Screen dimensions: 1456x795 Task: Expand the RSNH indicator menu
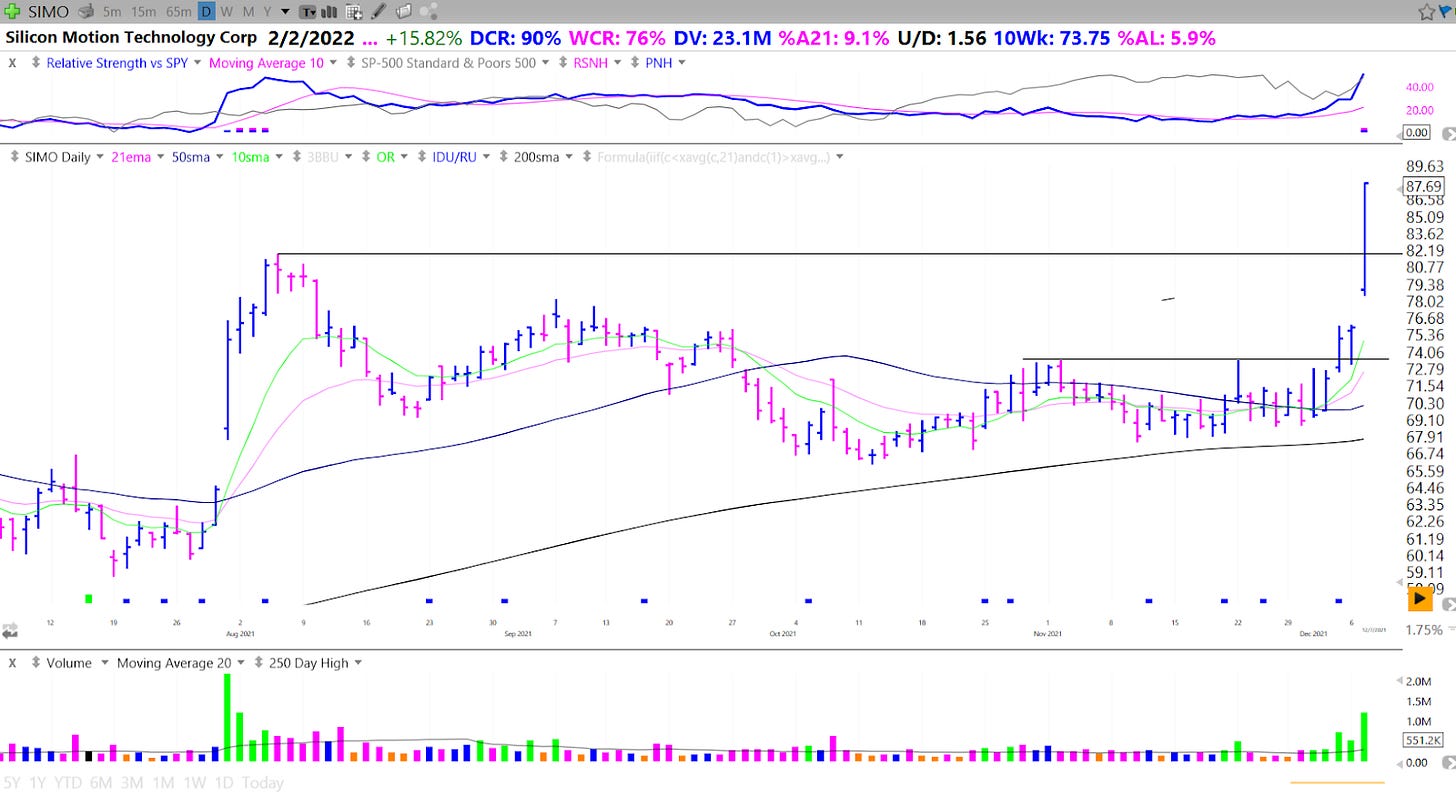pyautogui.click(x=617, y=63)
